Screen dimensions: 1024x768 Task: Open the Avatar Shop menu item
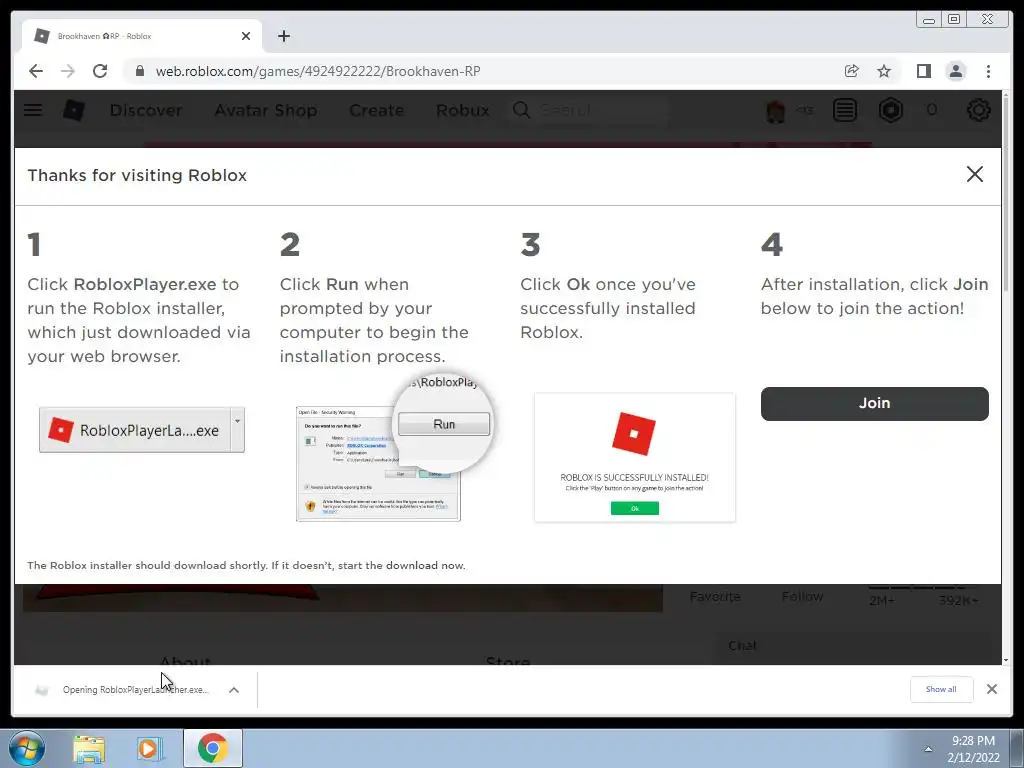(266, 110)
